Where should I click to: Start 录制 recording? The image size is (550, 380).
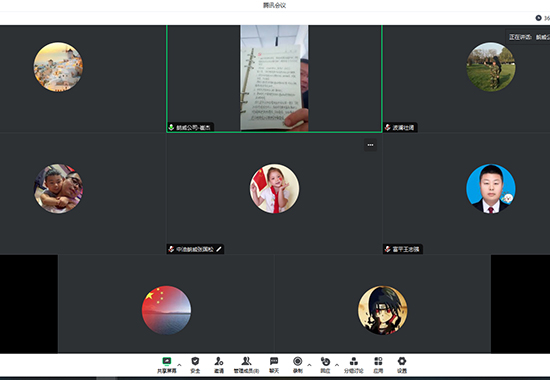coord(297,365)
